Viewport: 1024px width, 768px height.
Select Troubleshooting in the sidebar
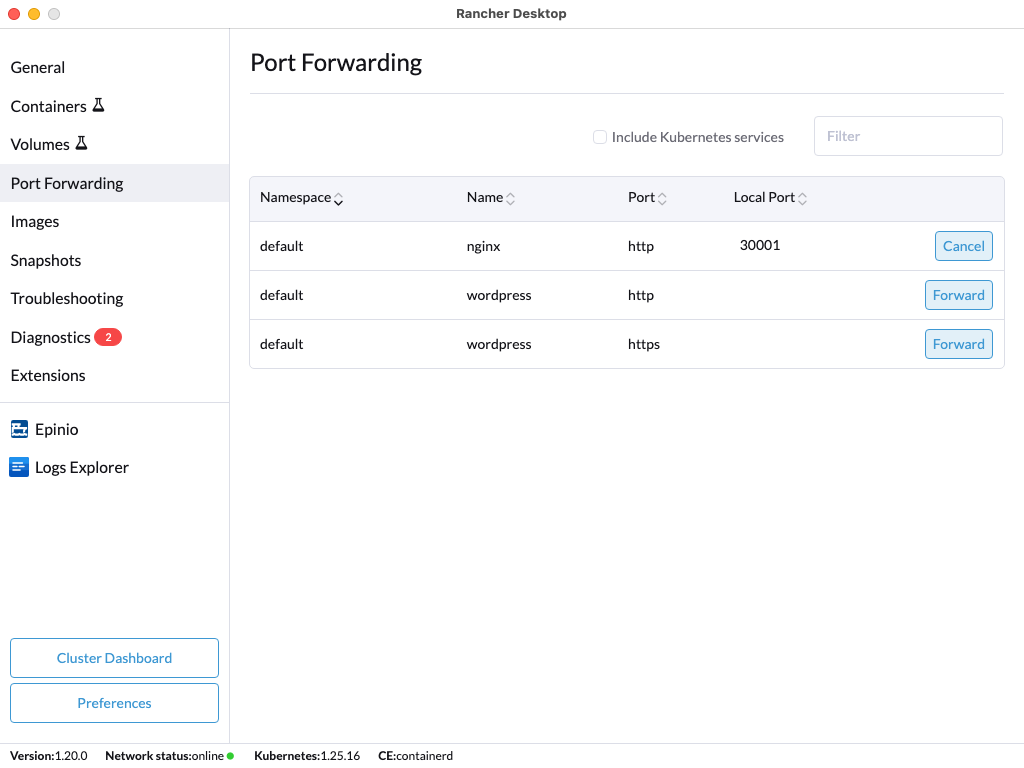click(x=67, y=299)
